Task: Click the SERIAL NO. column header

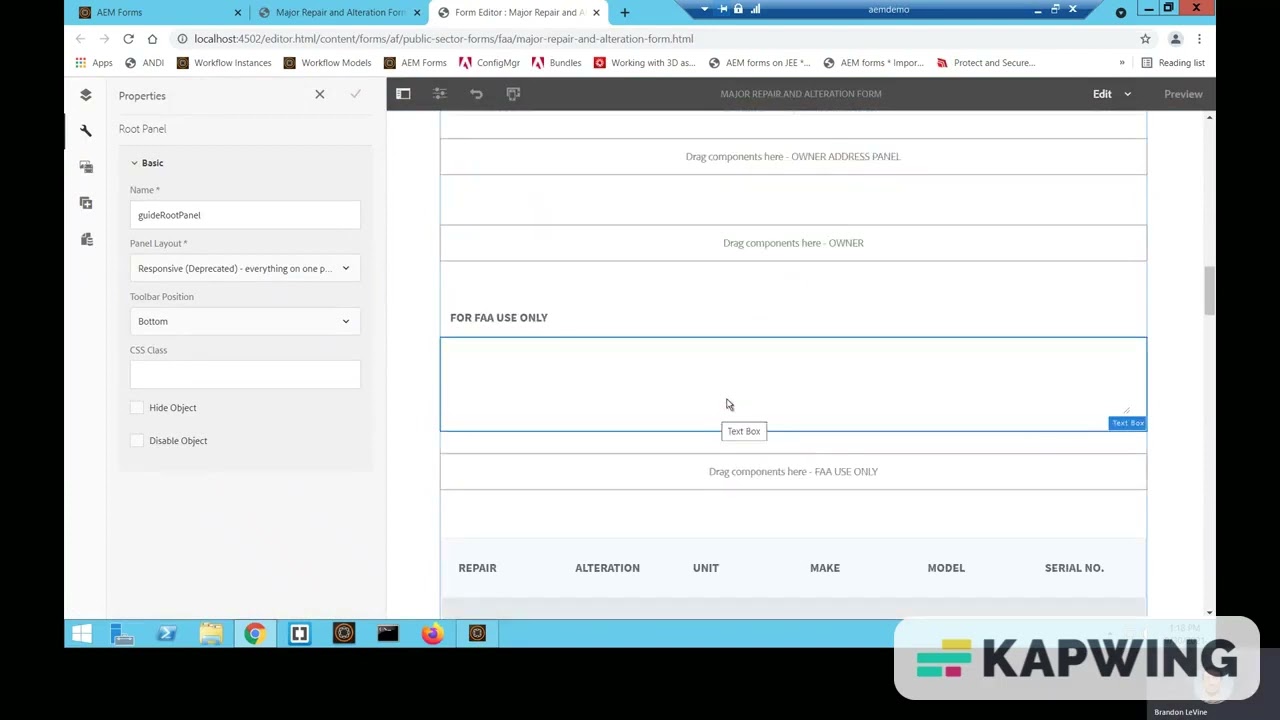Action: pos(1074,568)
